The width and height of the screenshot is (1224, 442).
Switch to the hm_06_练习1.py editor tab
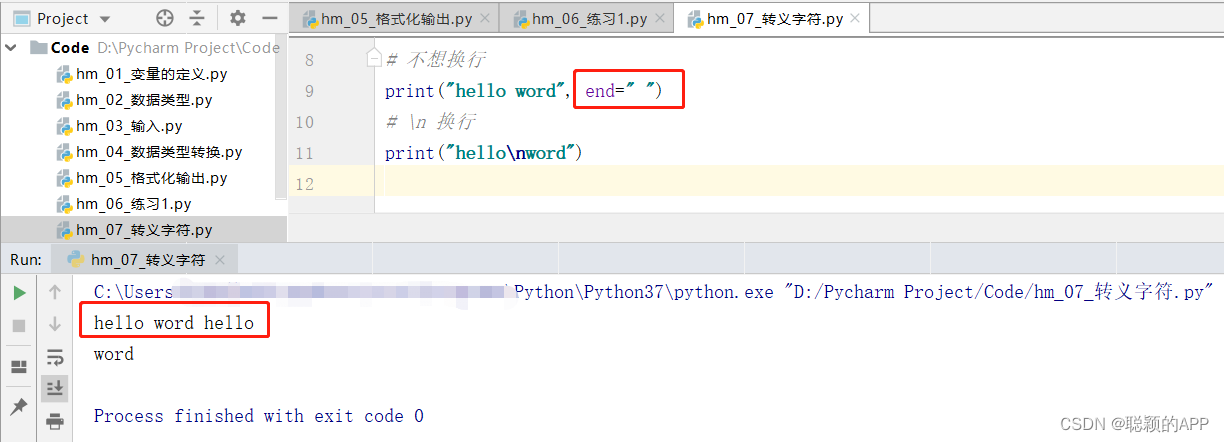pyautogui.click(x=586, y=19)
